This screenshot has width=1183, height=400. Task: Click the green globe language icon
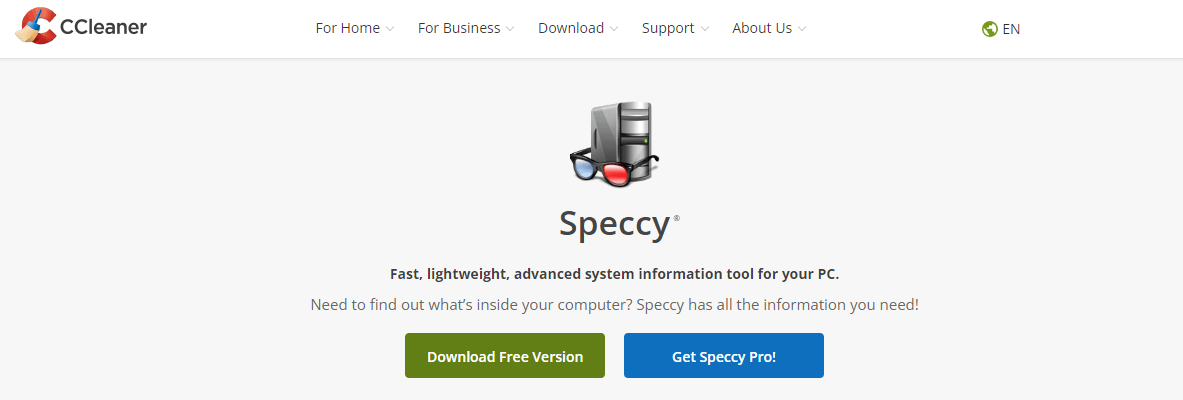pyautogui.click(x=990, y=29)
